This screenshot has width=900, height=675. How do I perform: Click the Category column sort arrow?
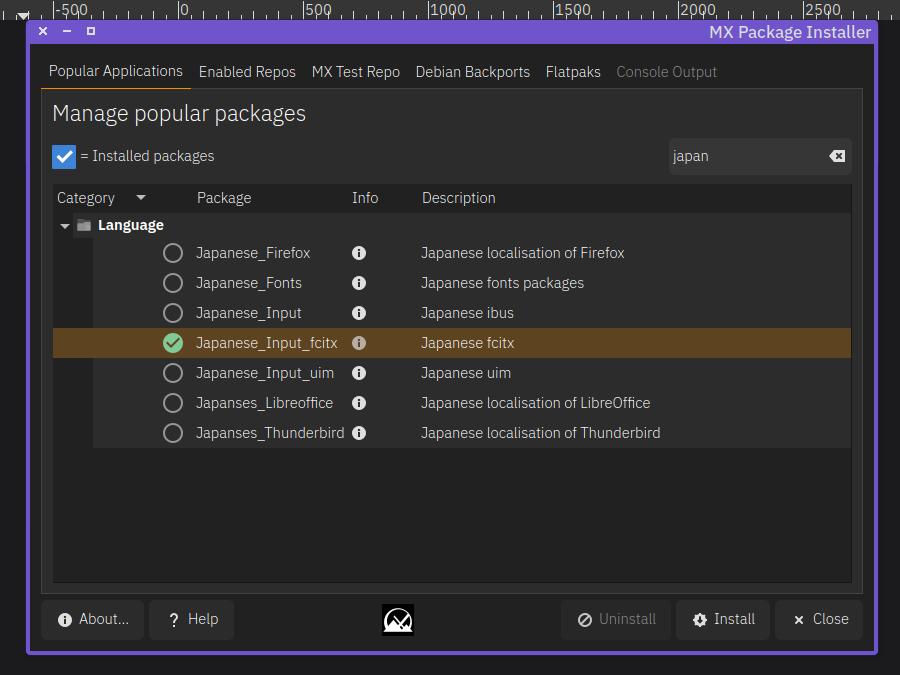pyautogui.click(x=141, y=197)
